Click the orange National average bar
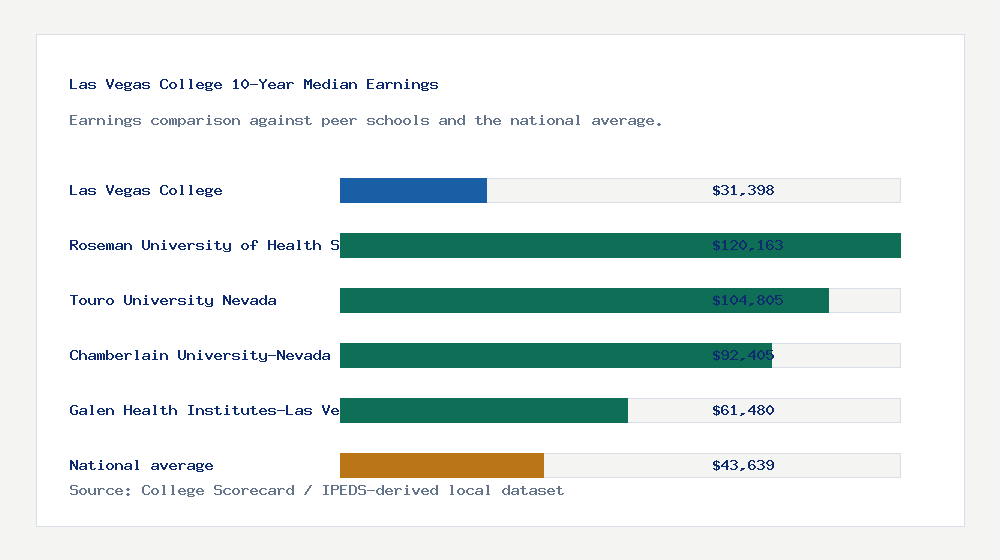Screen dimensions: 1000x560 pyautogui.click(x=442, y=465)
